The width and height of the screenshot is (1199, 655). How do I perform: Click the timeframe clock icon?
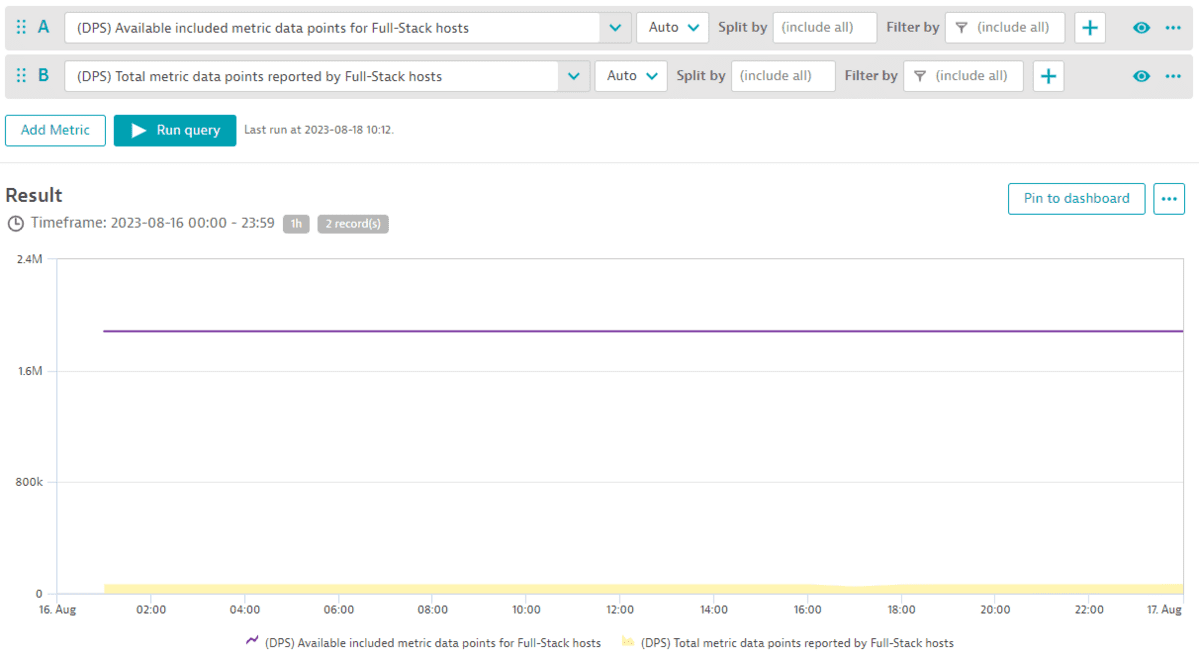click(15, 223)
